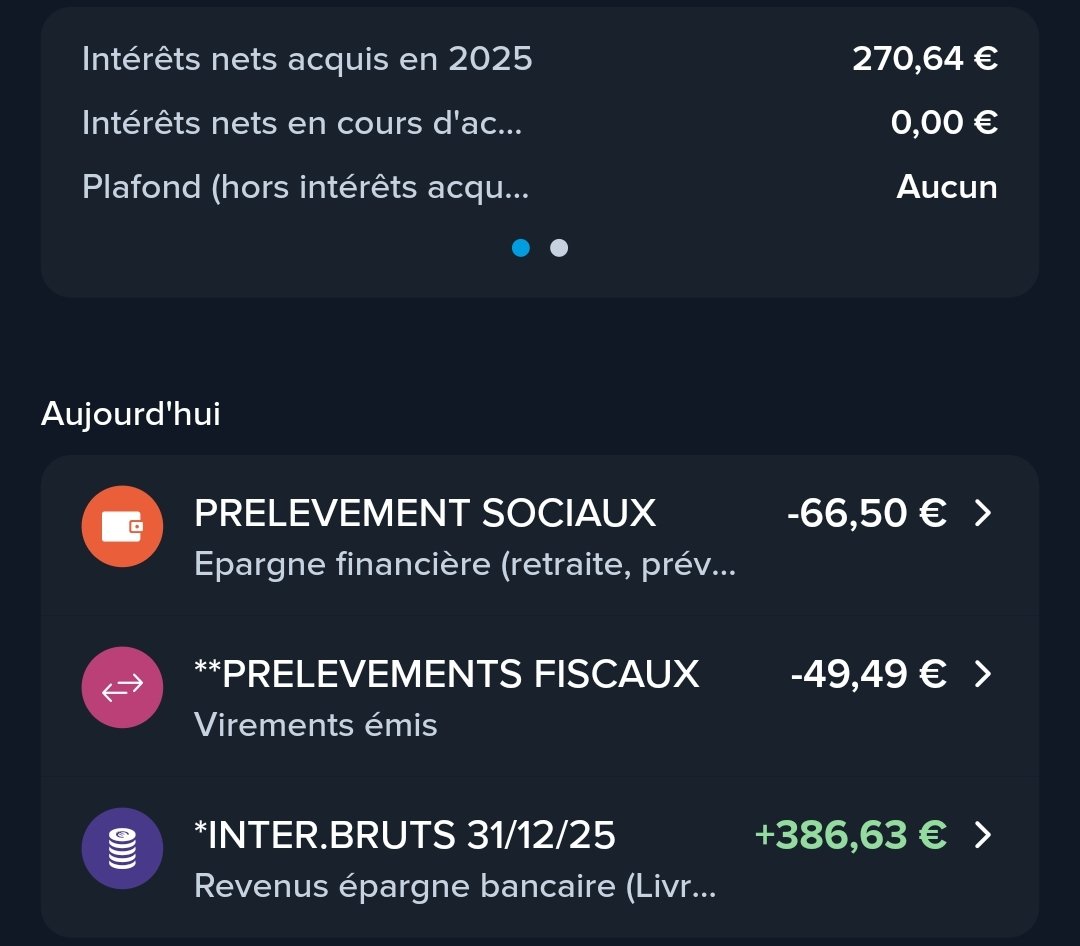The height and width of the screenshot is (946, 1080).
Task: Tap the 'Virements émis' category subtitle
Action: (x=316, y=724)
